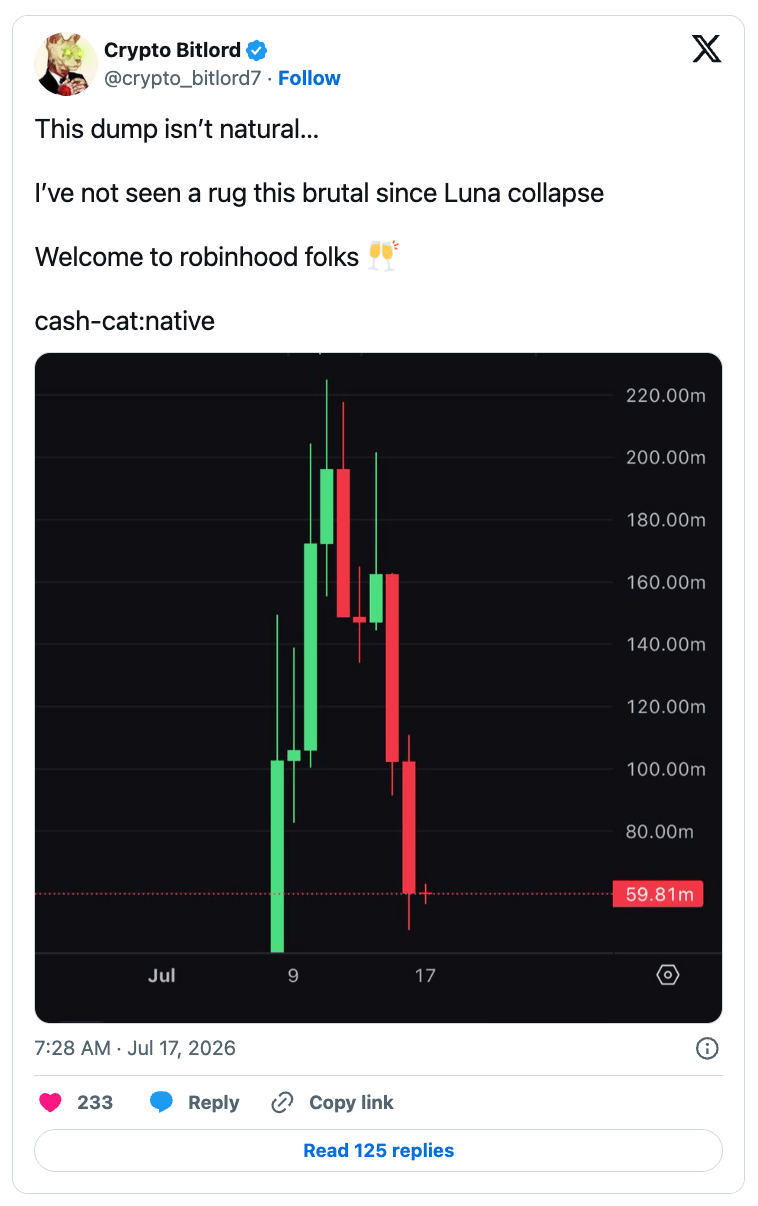Click the Crypto Bitlord display name
The image size is (758, 1206).
172,51
